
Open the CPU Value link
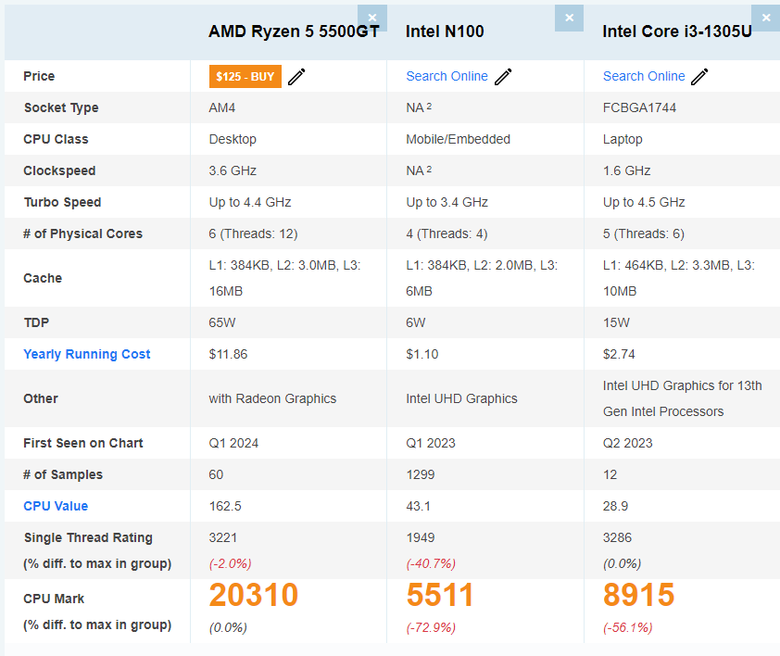pyautogui.click(x=56, y=506)
